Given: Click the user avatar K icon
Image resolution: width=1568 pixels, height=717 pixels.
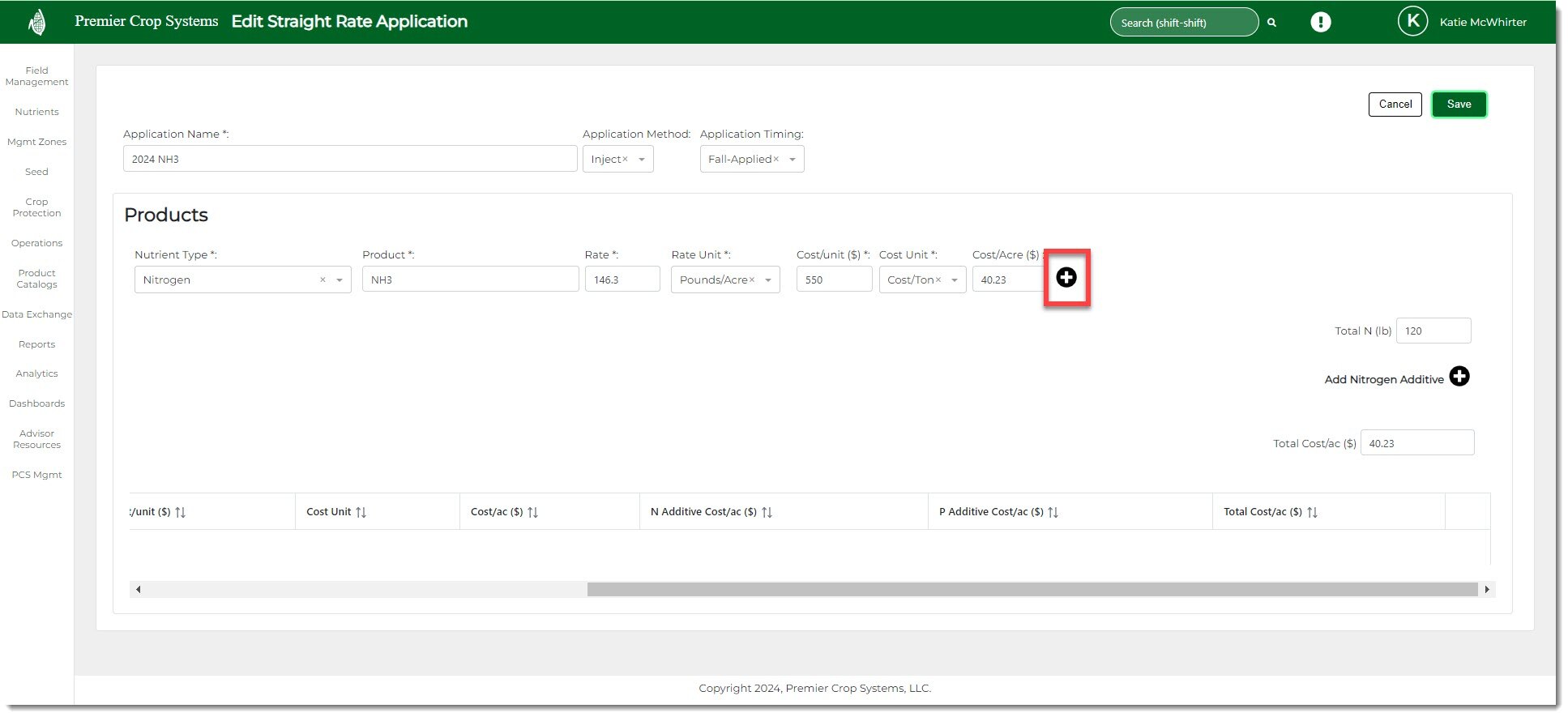Looking at the screenshot, I should (x=1412, y=22).
